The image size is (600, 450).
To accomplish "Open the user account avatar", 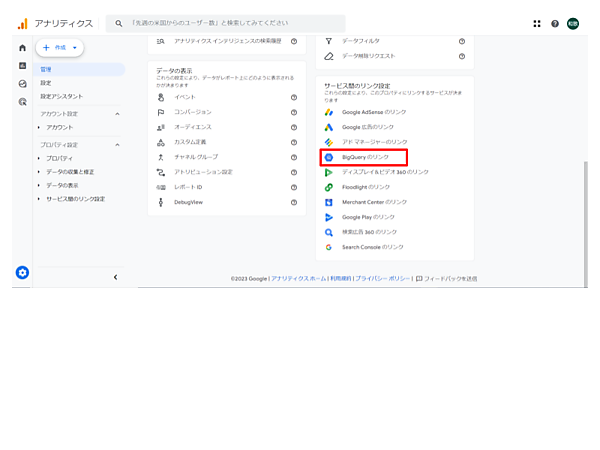I will (573, 24).
